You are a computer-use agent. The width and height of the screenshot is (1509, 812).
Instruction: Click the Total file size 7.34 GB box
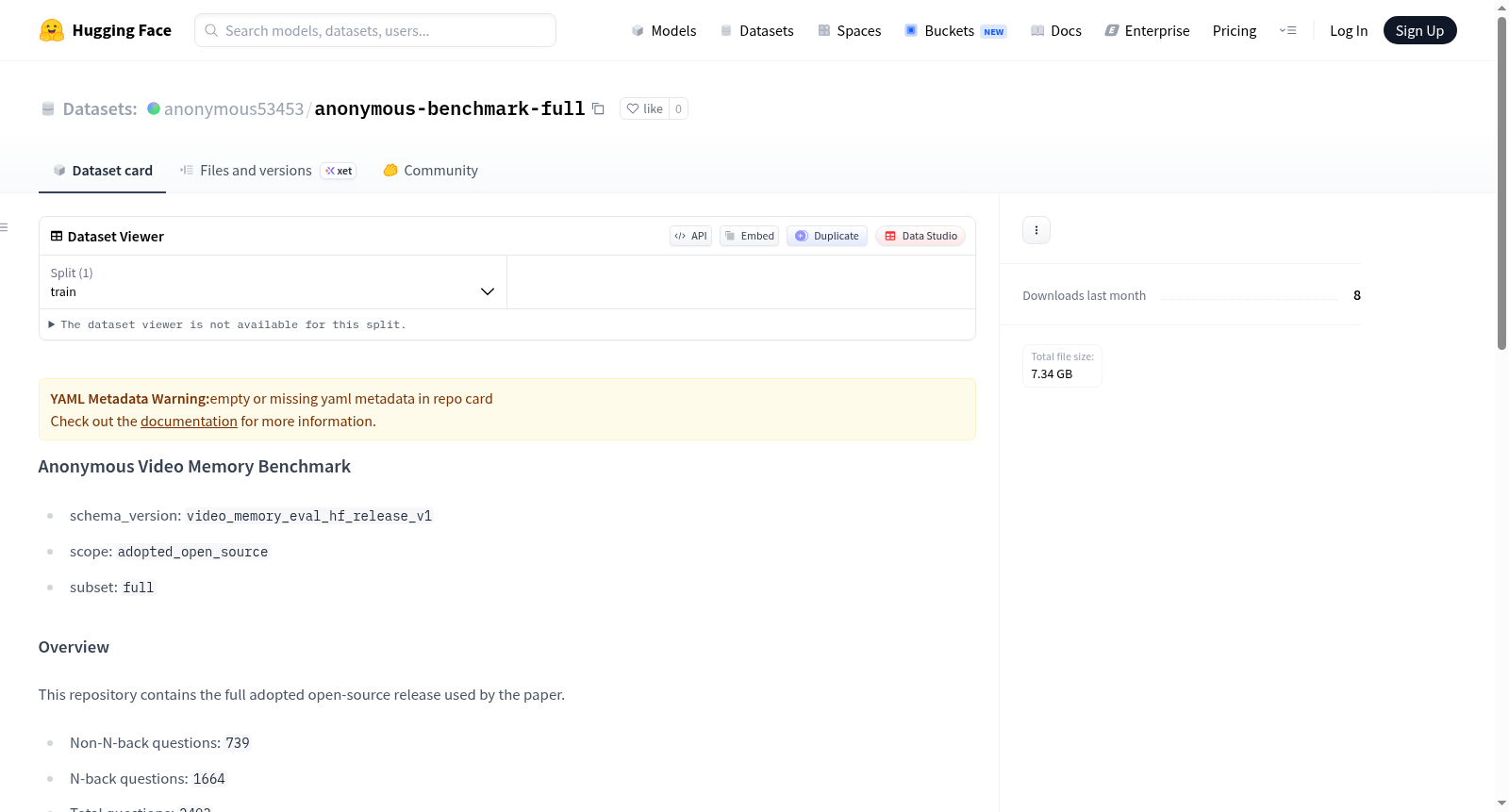coord(1062,366)
